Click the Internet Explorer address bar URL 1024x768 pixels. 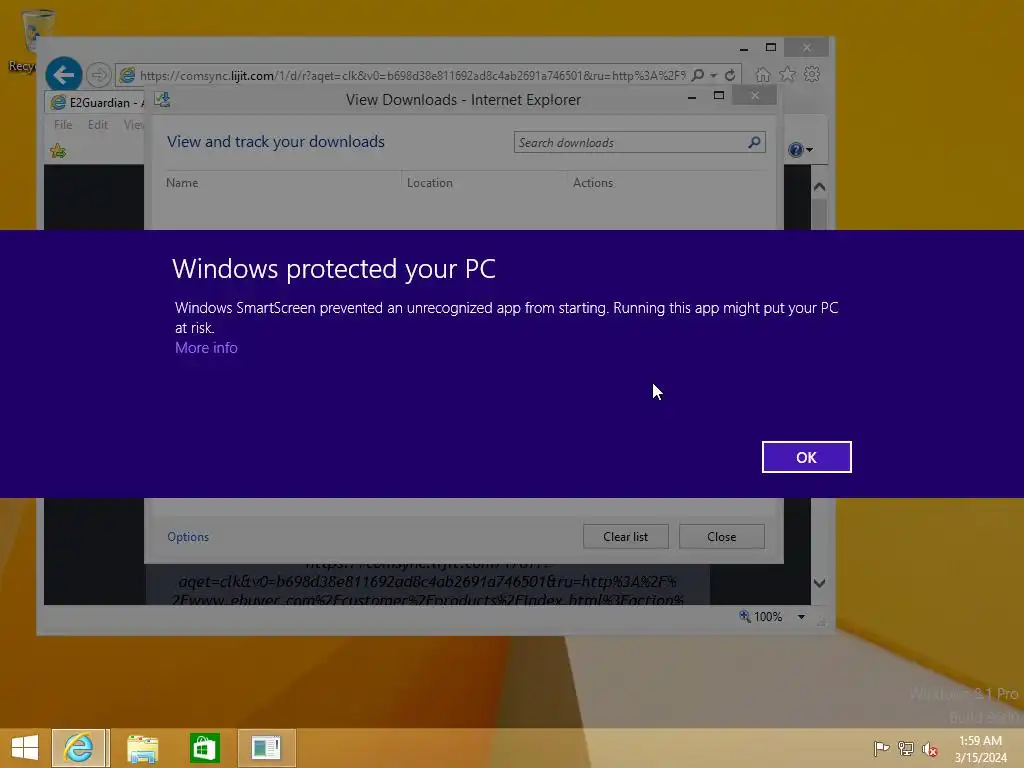click(x=413, y=76)
